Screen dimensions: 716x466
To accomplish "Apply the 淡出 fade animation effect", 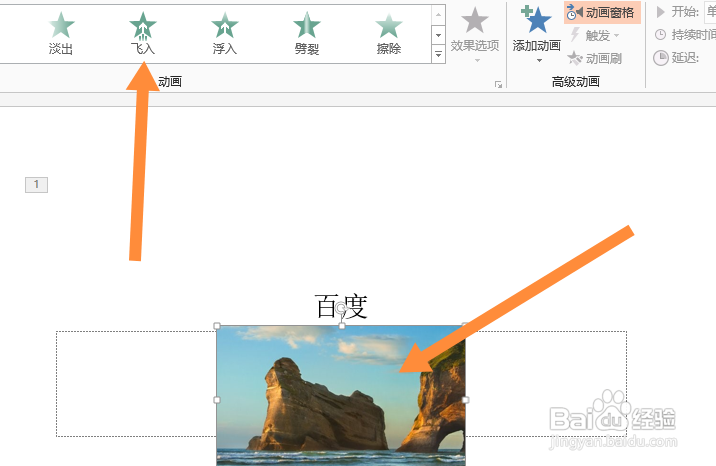I will [61, 33].
